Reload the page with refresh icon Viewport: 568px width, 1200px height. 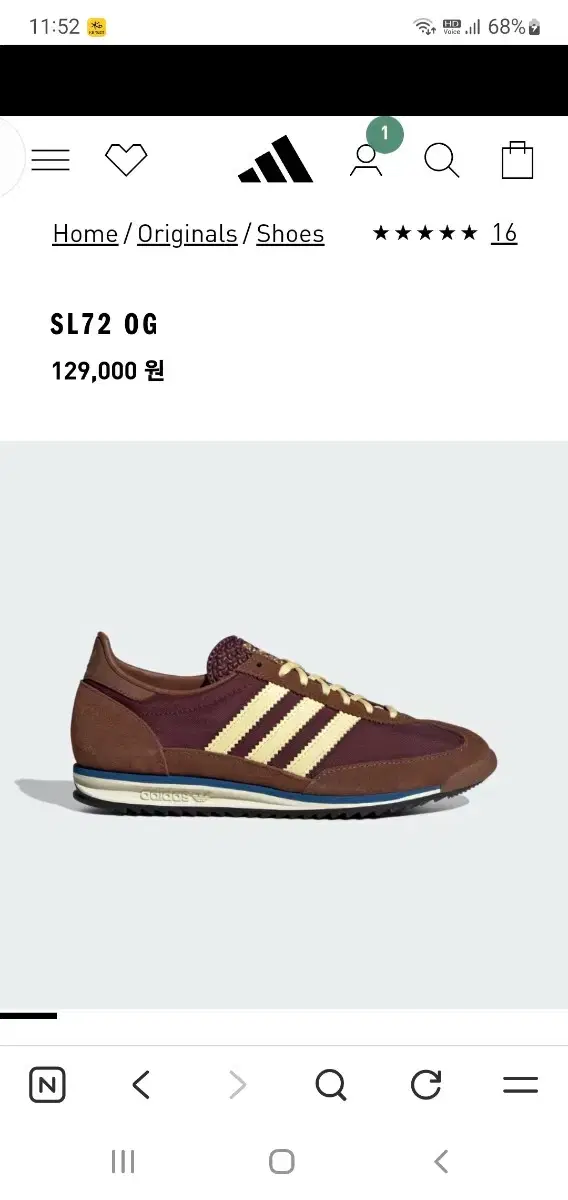point(426,1085)
